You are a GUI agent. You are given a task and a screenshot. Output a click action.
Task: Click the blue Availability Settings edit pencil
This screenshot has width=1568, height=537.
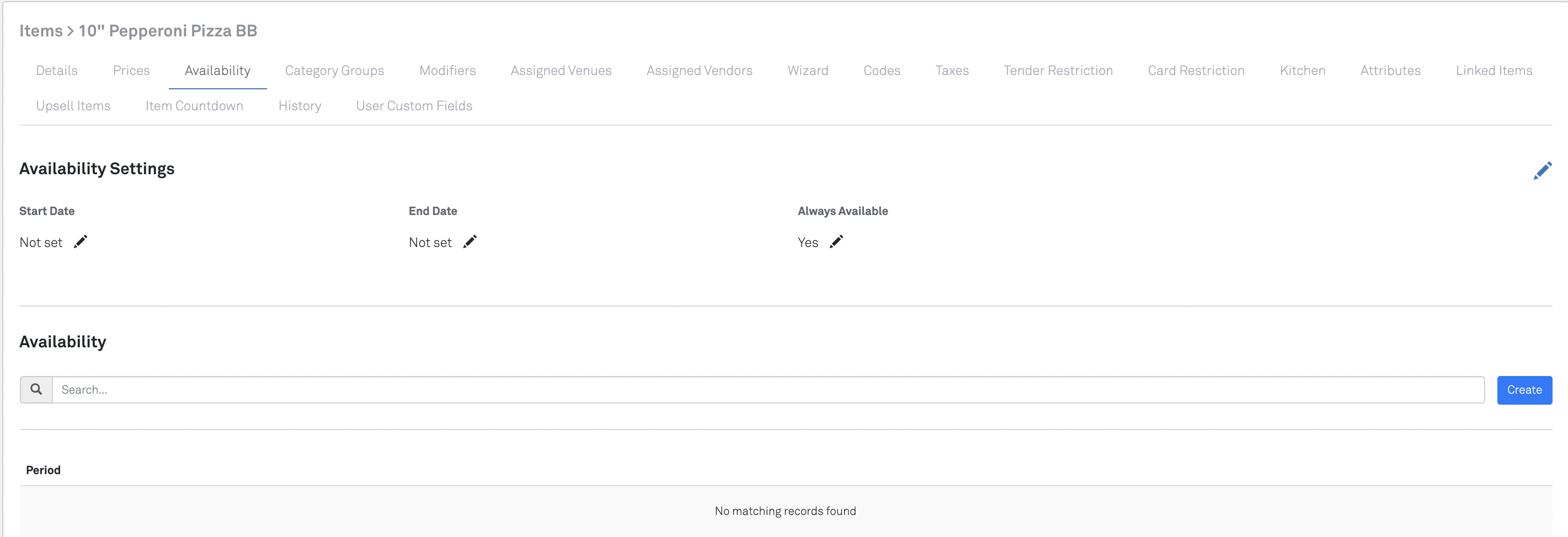1542,171
